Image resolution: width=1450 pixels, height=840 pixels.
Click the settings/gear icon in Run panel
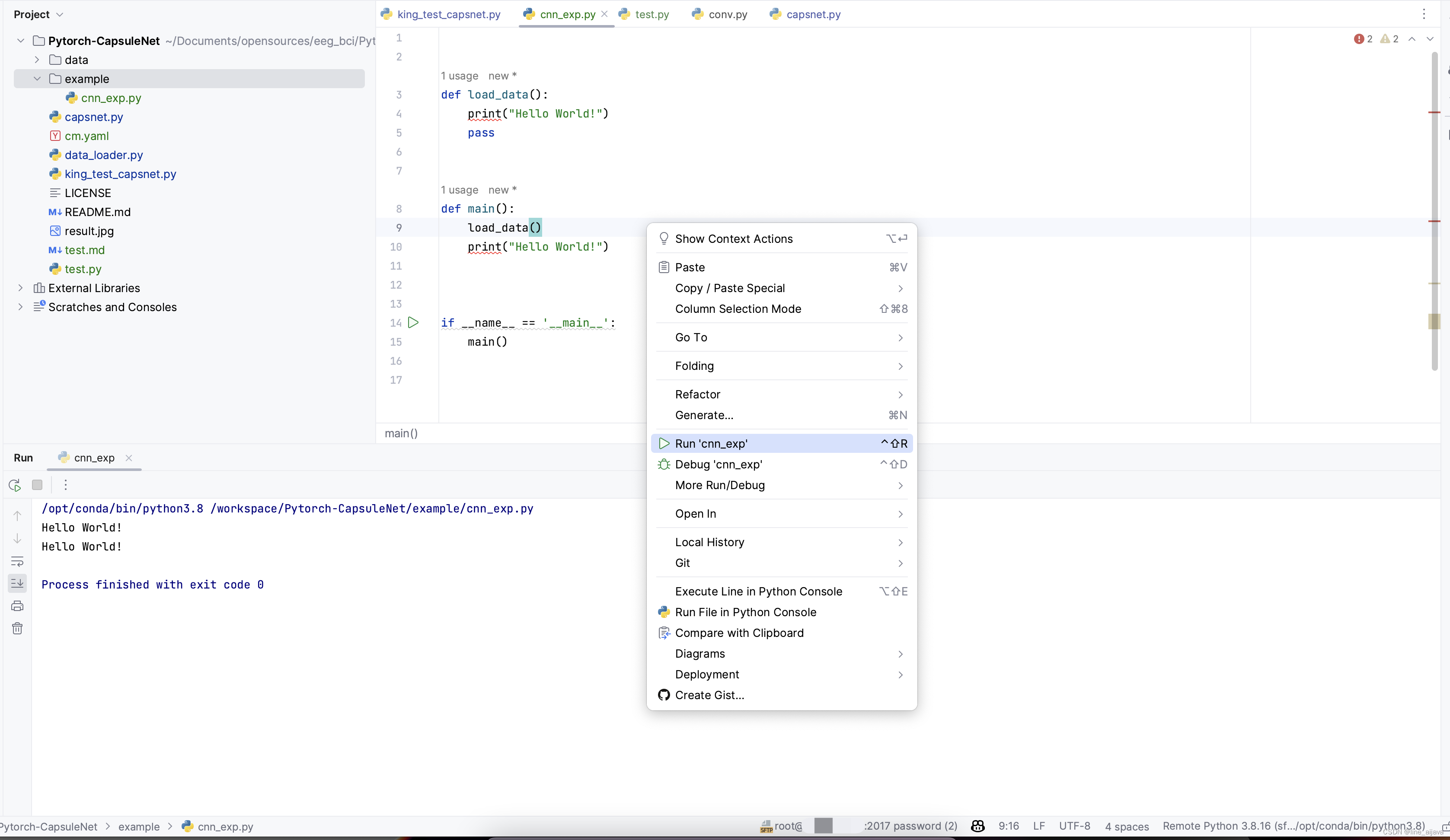pos(64,485)
